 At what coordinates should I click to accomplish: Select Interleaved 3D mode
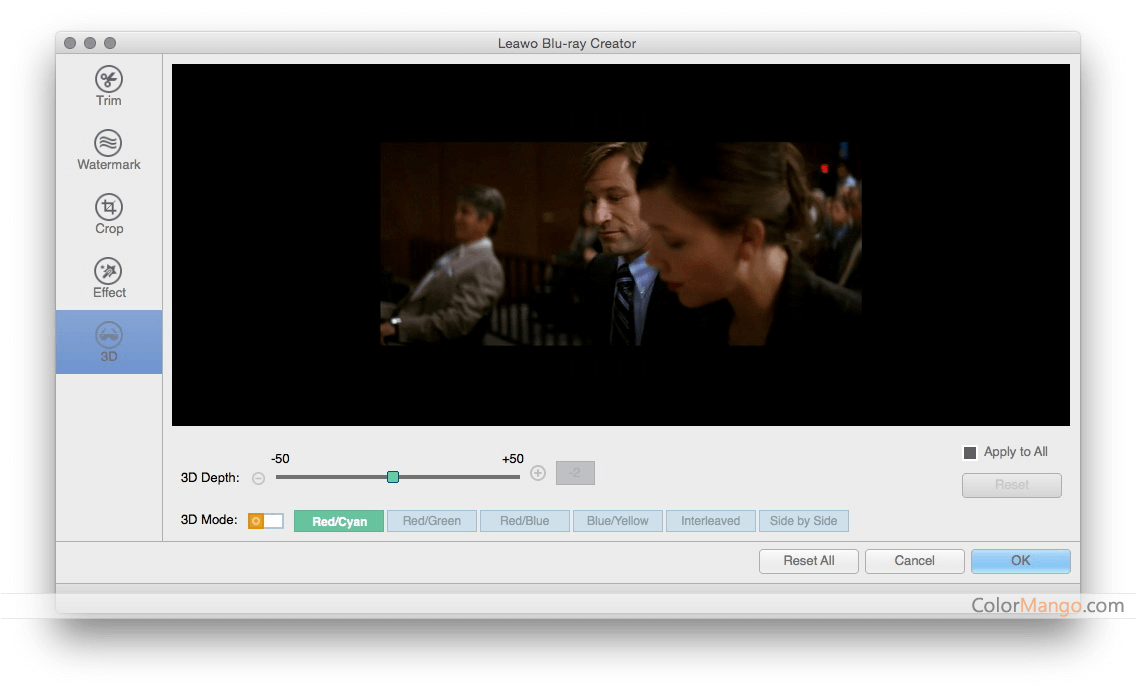point(710,521)
